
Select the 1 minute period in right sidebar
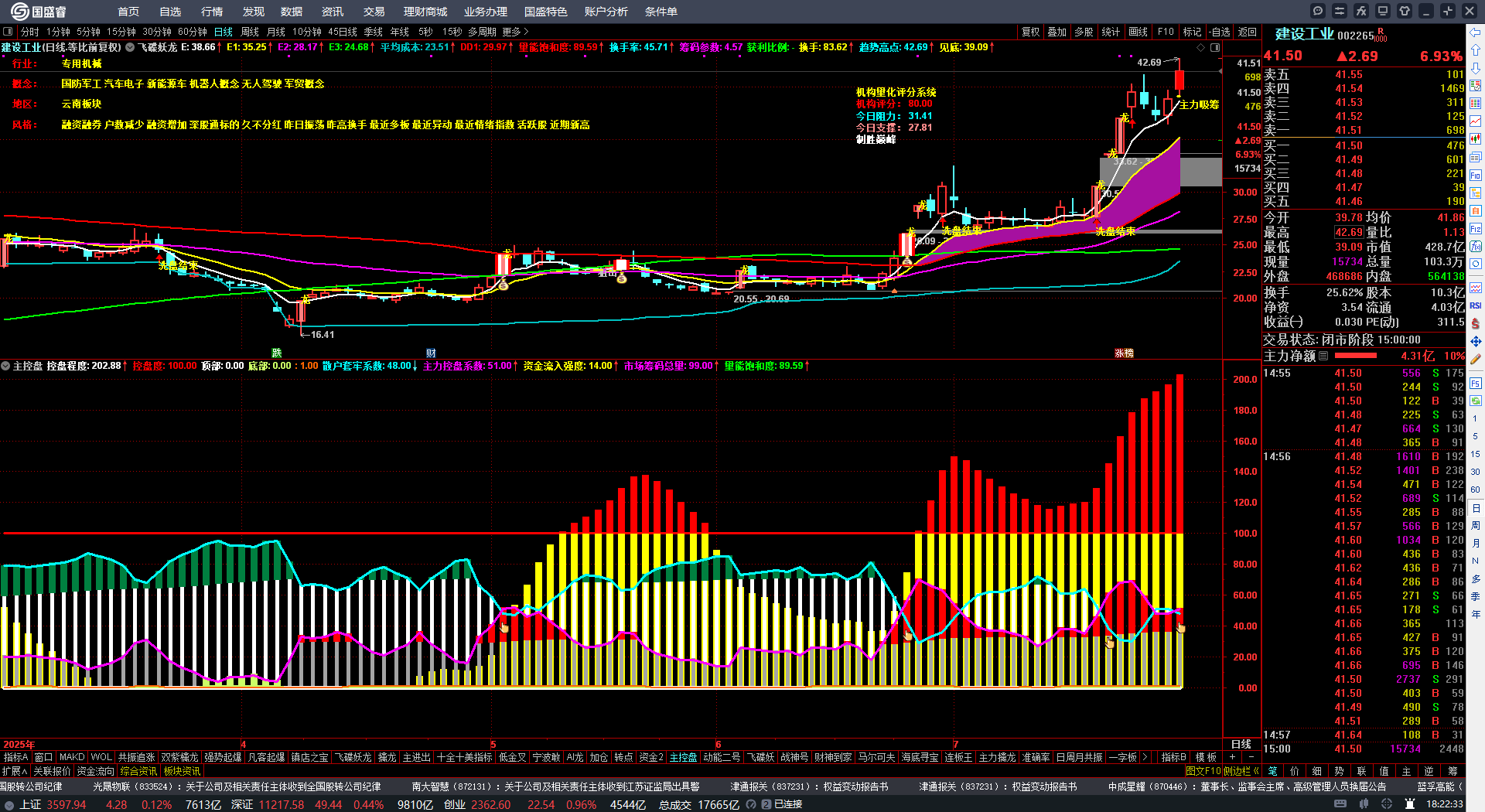1476,418
